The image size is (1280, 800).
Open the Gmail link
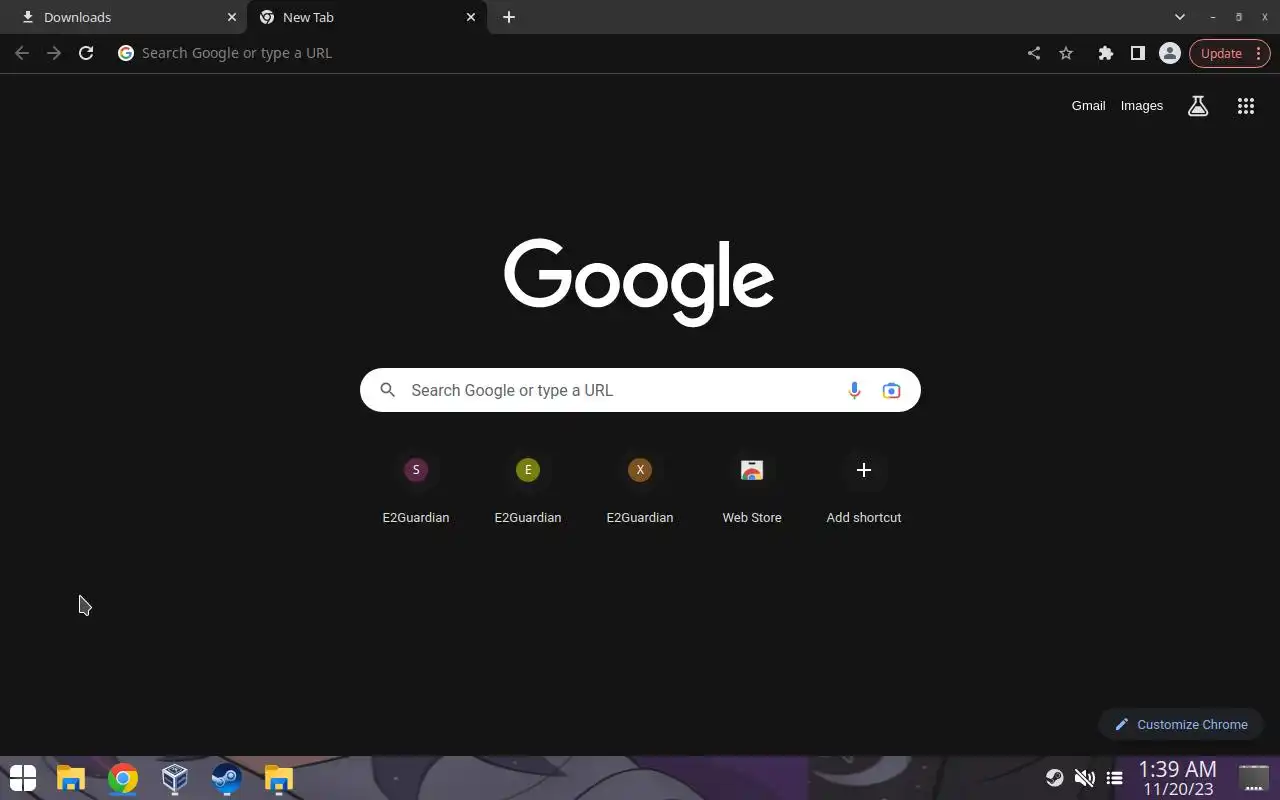[x=1088, y=106]
